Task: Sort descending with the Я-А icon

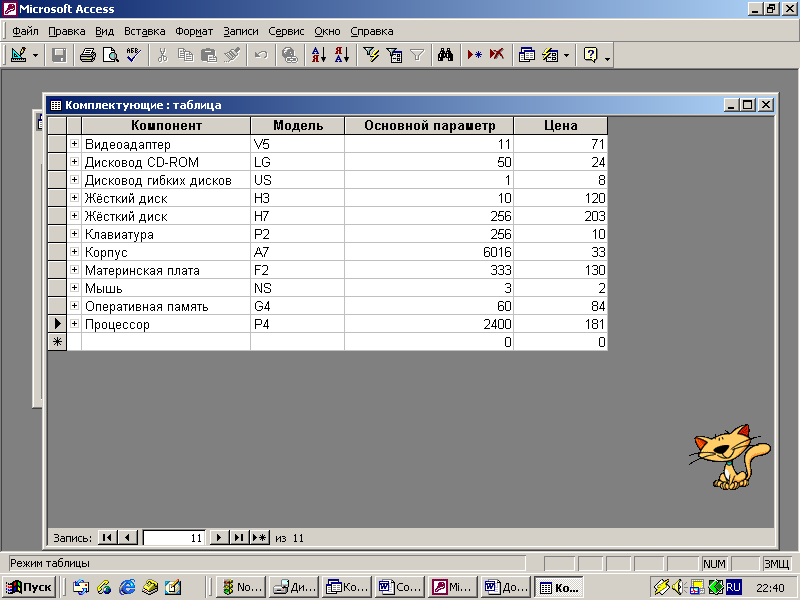Action: tap(342, 55)
